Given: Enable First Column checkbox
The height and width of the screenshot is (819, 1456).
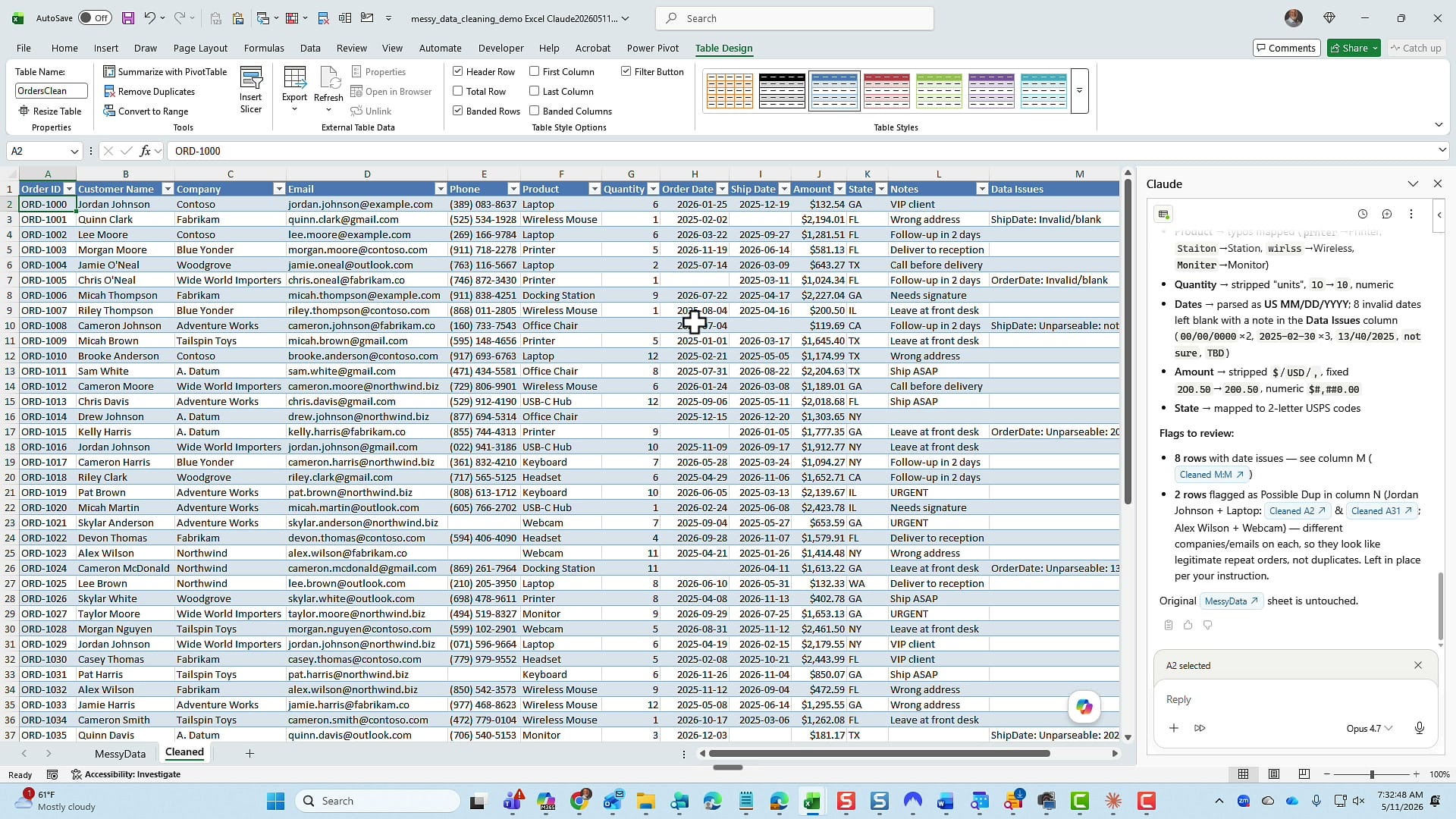Looking at the screenshot, I should point(534,71).
